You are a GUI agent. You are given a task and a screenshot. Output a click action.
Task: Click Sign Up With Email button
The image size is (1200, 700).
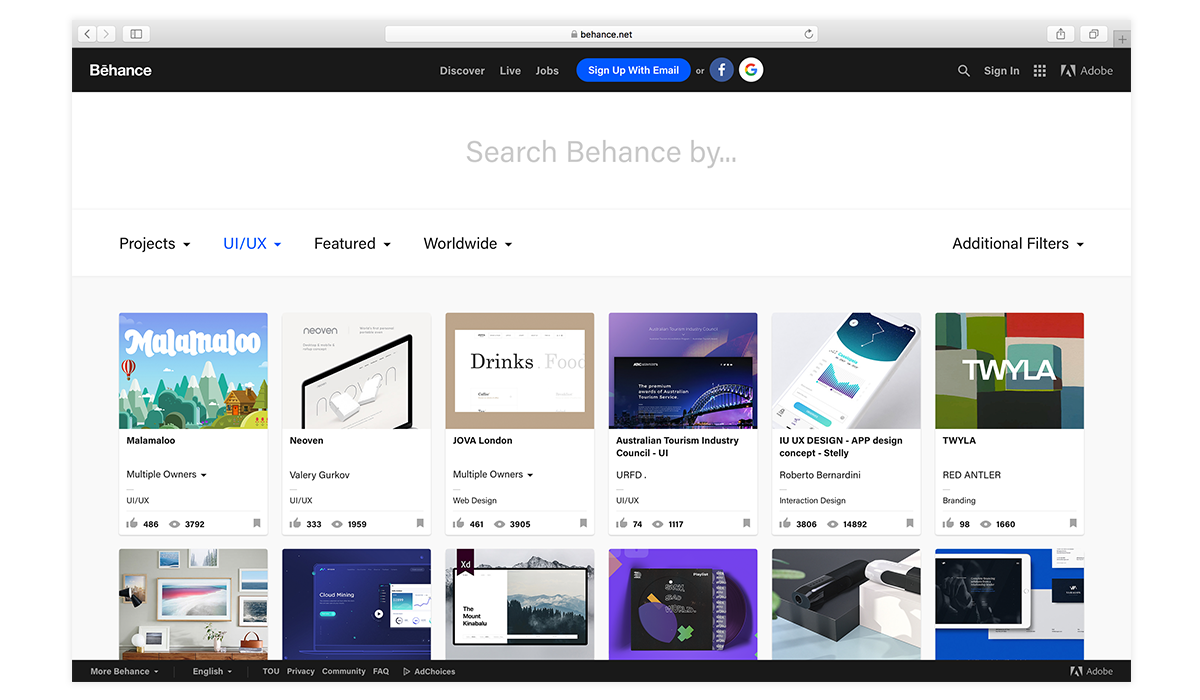[633, 70]
